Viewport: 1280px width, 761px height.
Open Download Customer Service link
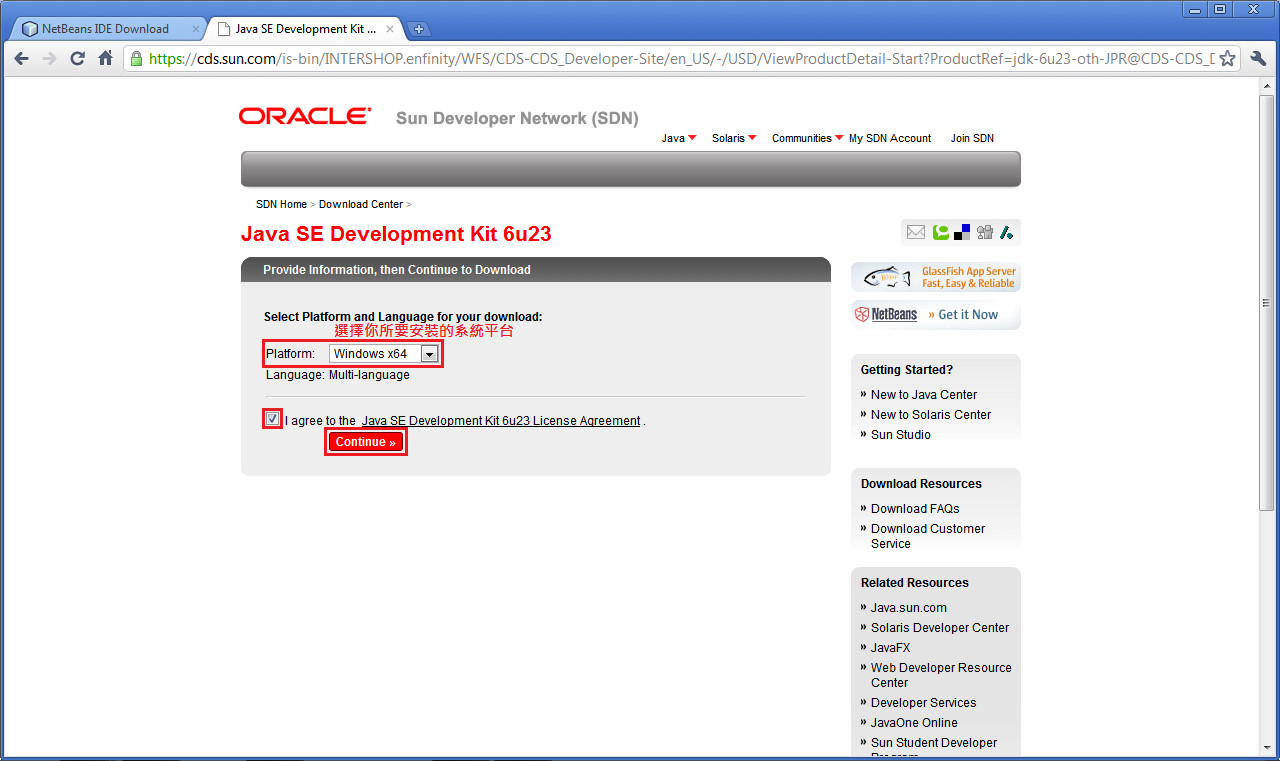click(x=928, y=536)
